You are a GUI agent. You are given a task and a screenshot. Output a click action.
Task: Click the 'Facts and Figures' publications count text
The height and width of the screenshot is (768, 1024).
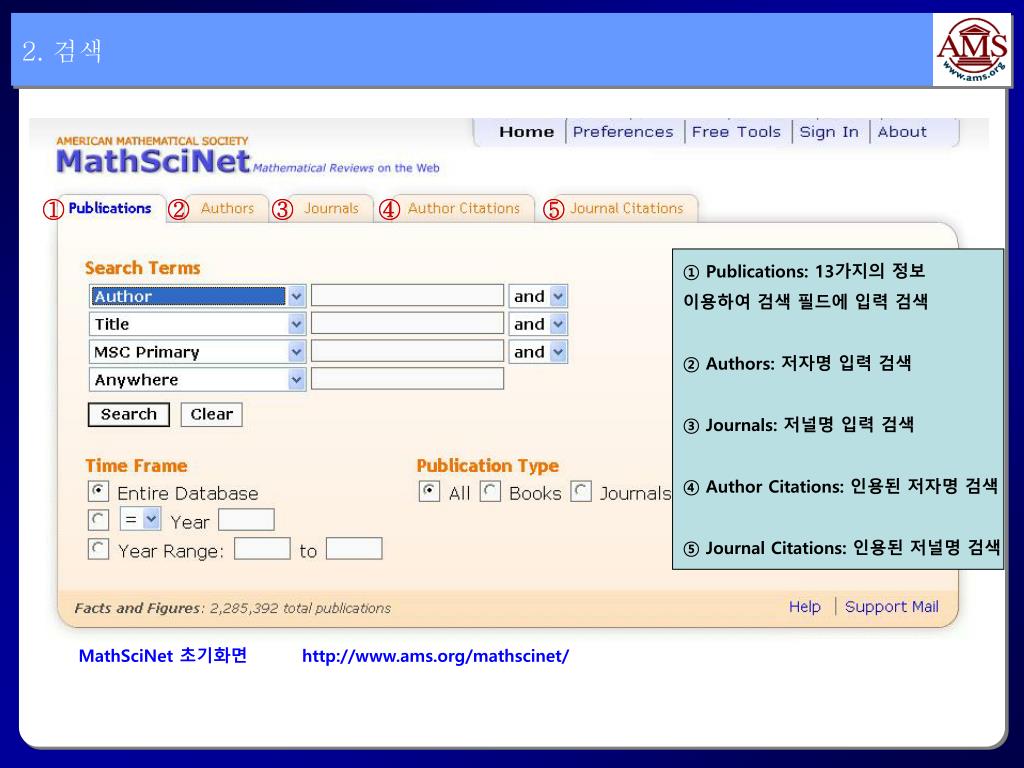[x=232, y=608]
